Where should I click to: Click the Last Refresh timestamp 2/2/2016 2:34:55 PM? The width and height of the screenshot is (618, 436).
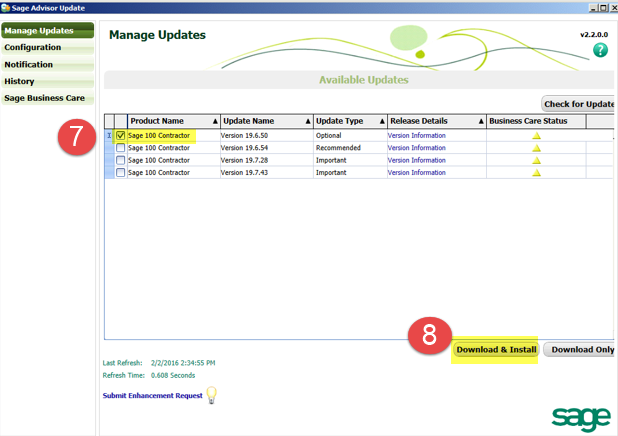(183, 363)
